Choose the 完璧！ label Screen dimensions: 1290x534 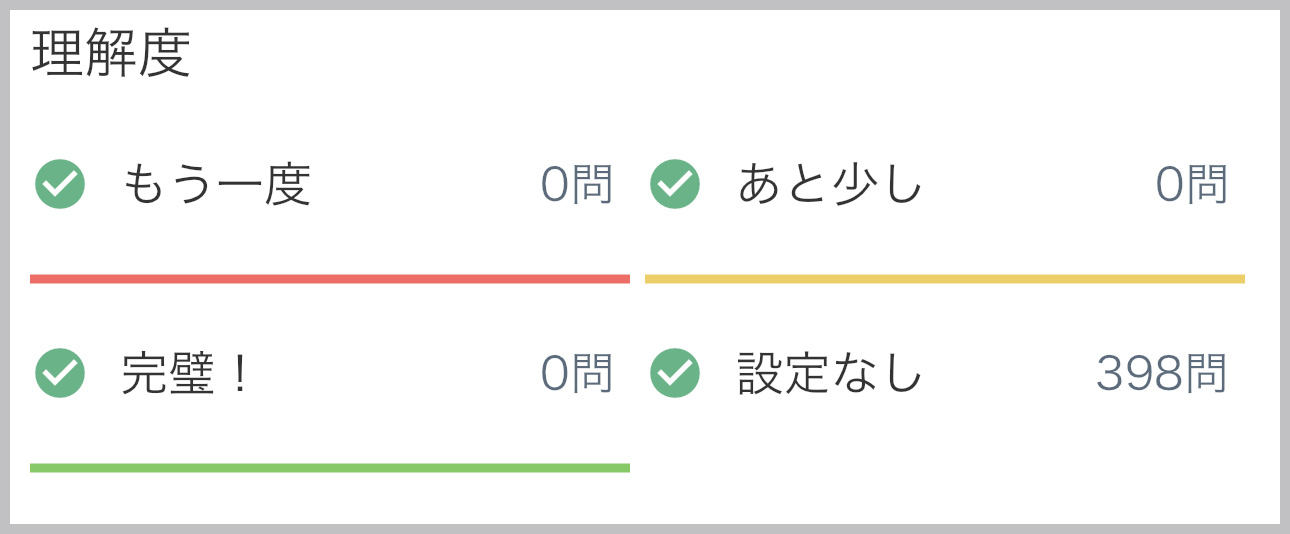[186, 373]
